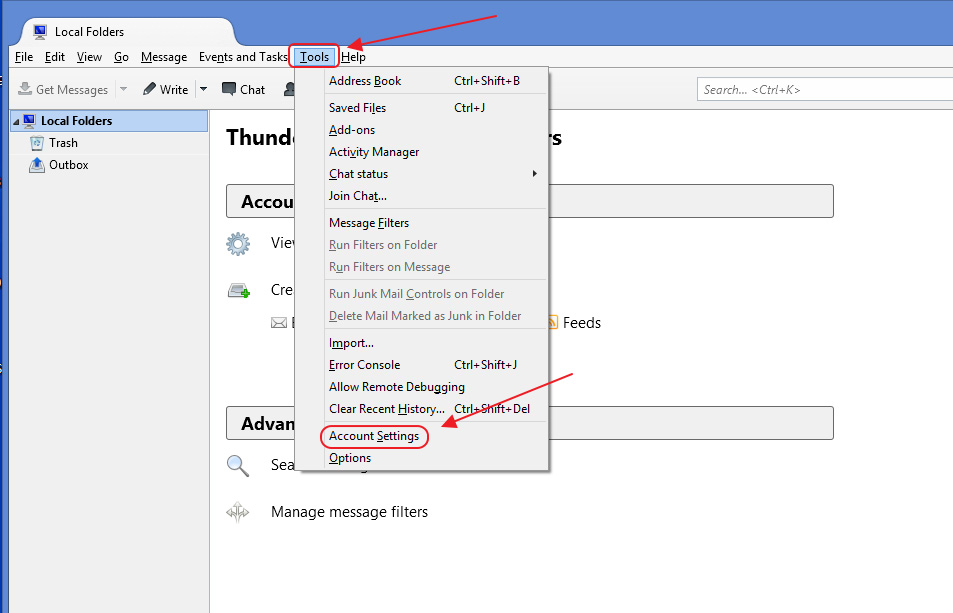Select Allow Remote Debugging entry
953x613 pixels.
(x=436, y=386)
